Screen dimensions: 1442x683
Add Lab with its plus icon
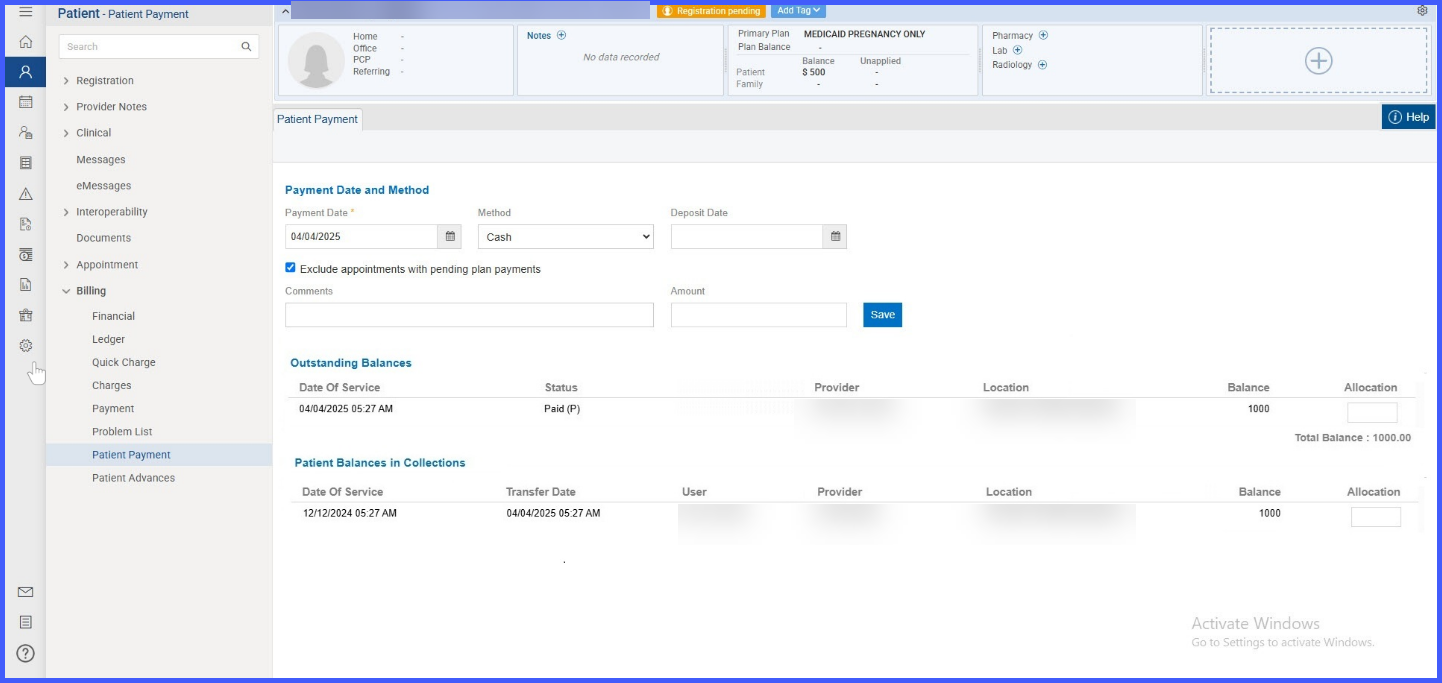click(x=1018, y=50)
